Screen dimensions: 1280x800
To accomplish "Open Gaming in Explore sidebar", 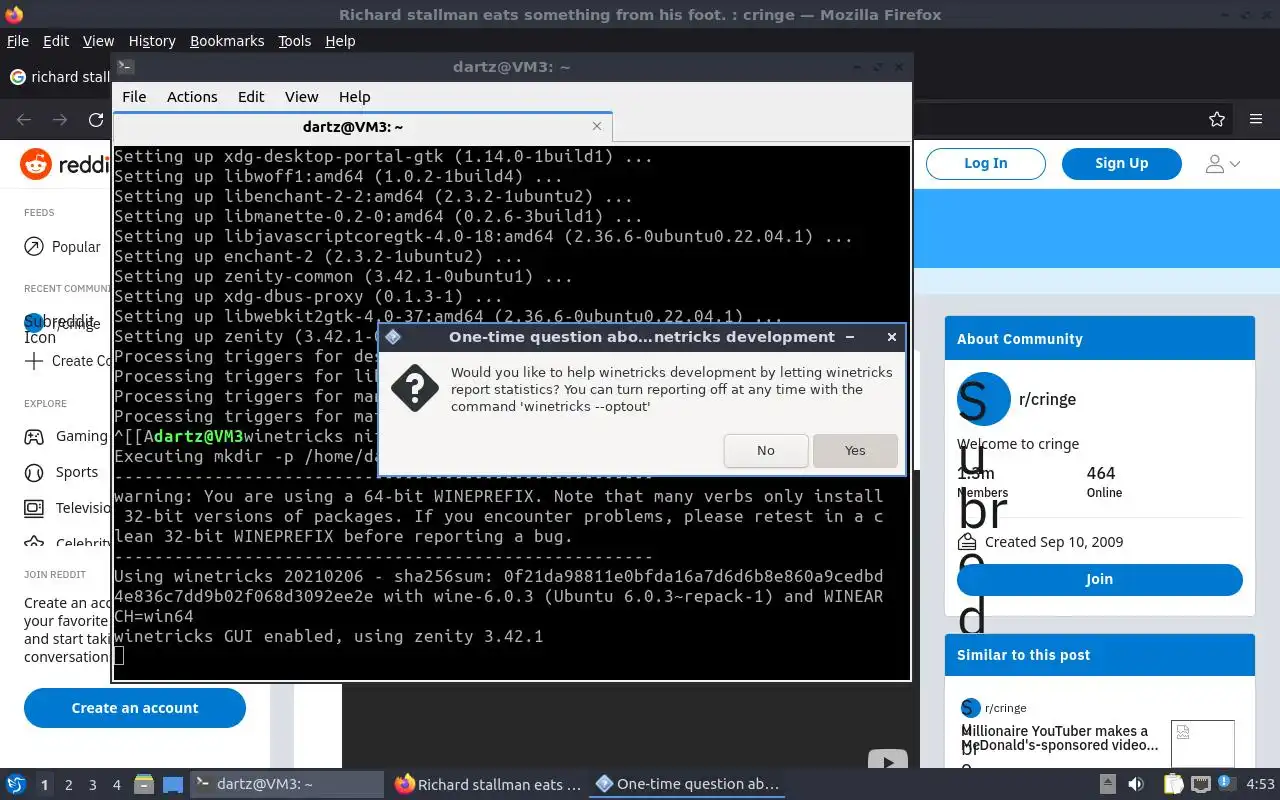I will click(x=66, y=436).
